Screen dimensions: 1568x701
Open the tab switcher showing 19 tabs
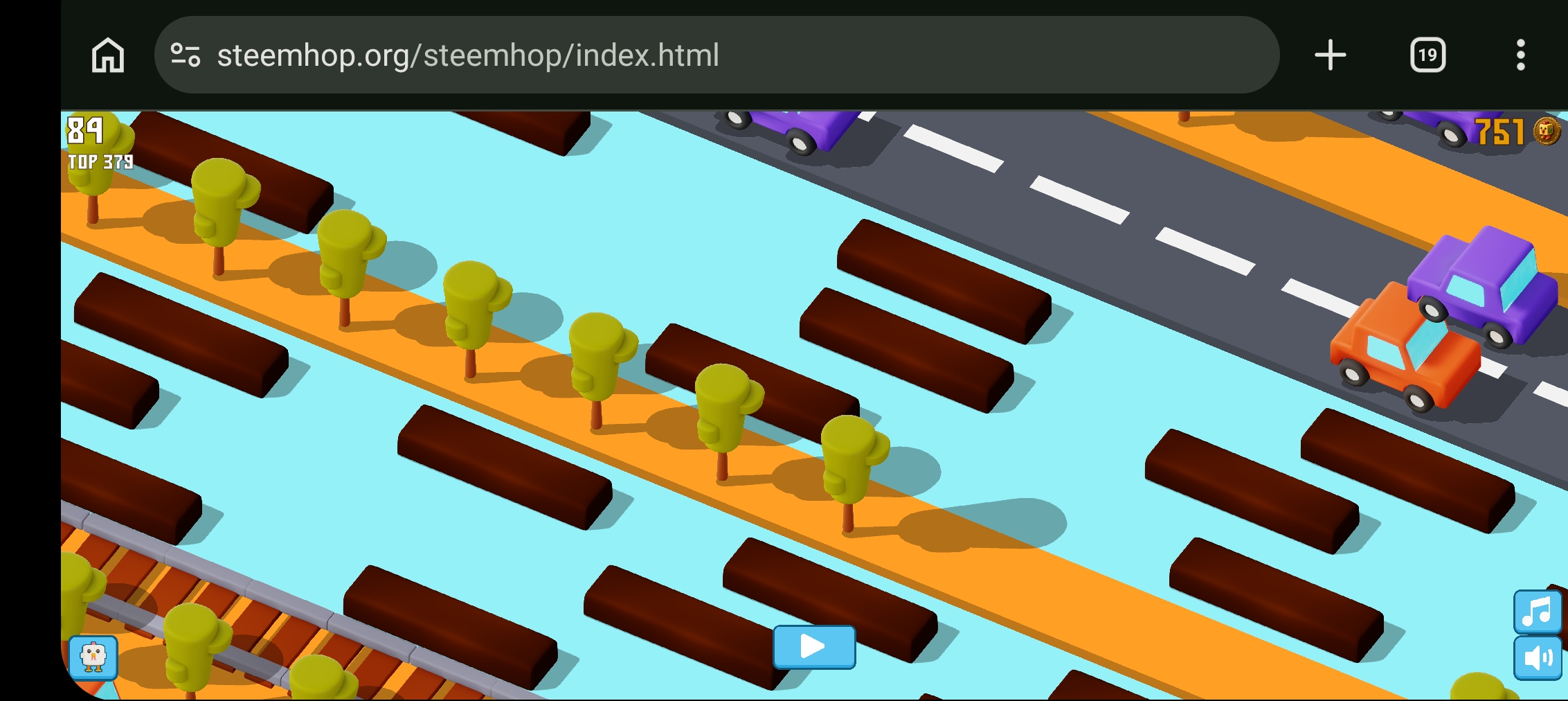[x=1427, y=55]
